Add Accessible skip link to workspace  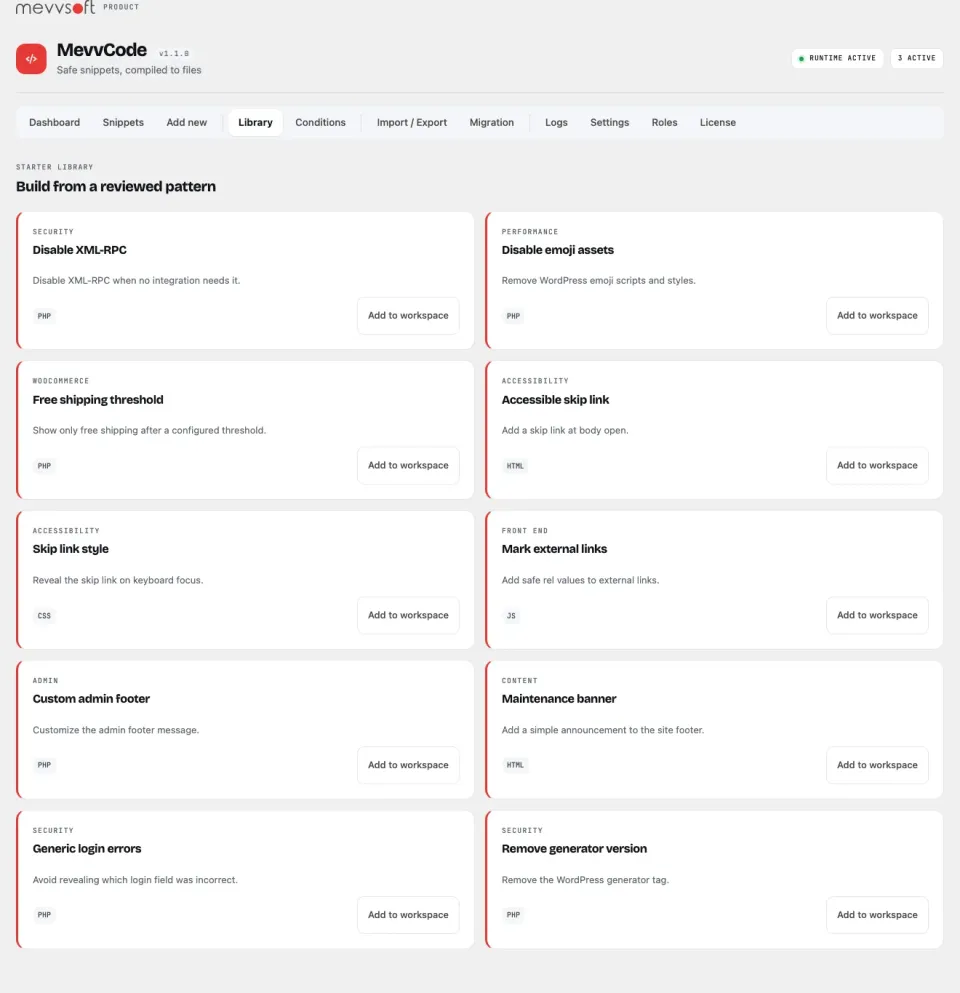(877, 465)
